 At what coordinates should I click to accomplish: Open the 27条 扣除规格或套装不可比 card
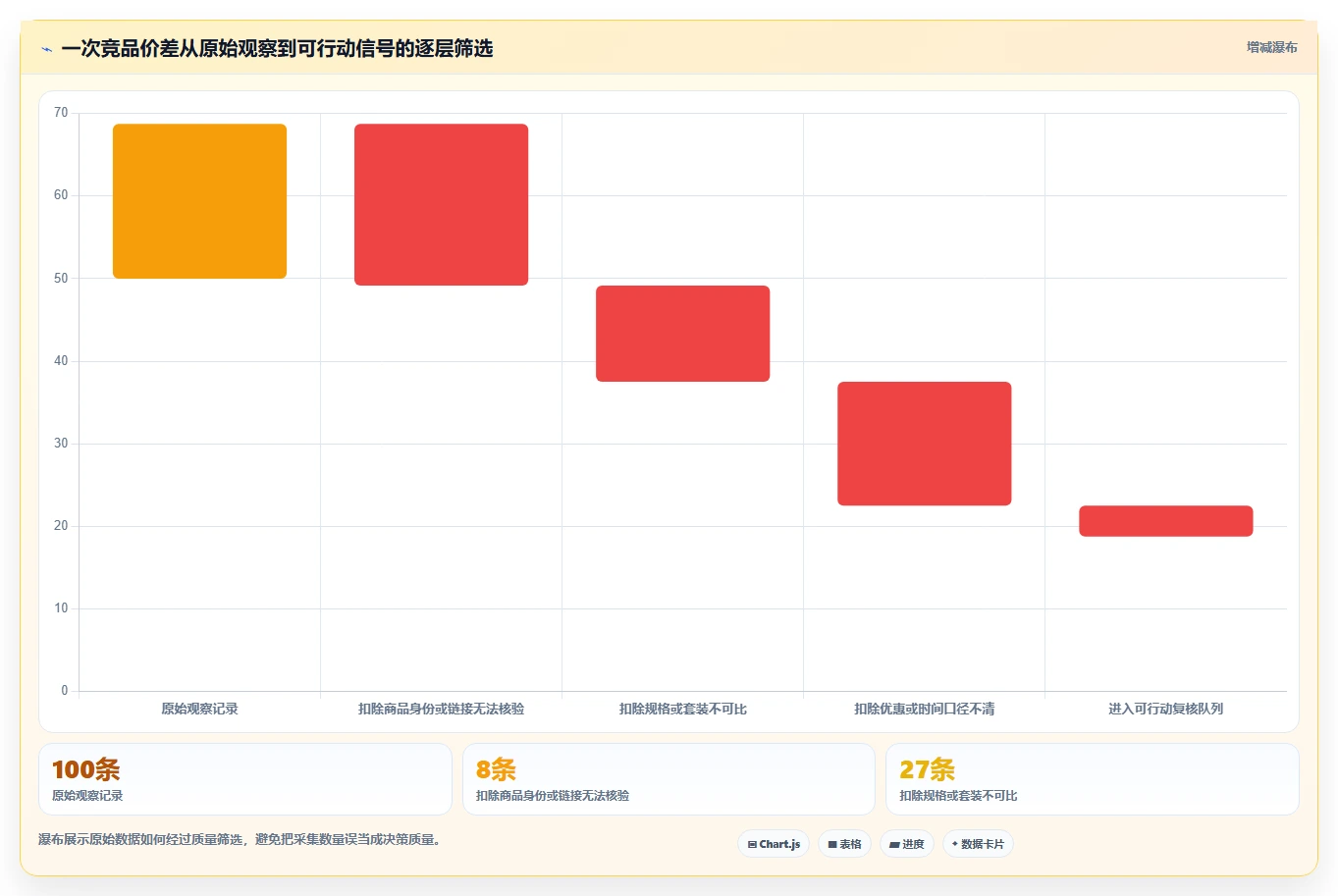(x=1092, y=779)
